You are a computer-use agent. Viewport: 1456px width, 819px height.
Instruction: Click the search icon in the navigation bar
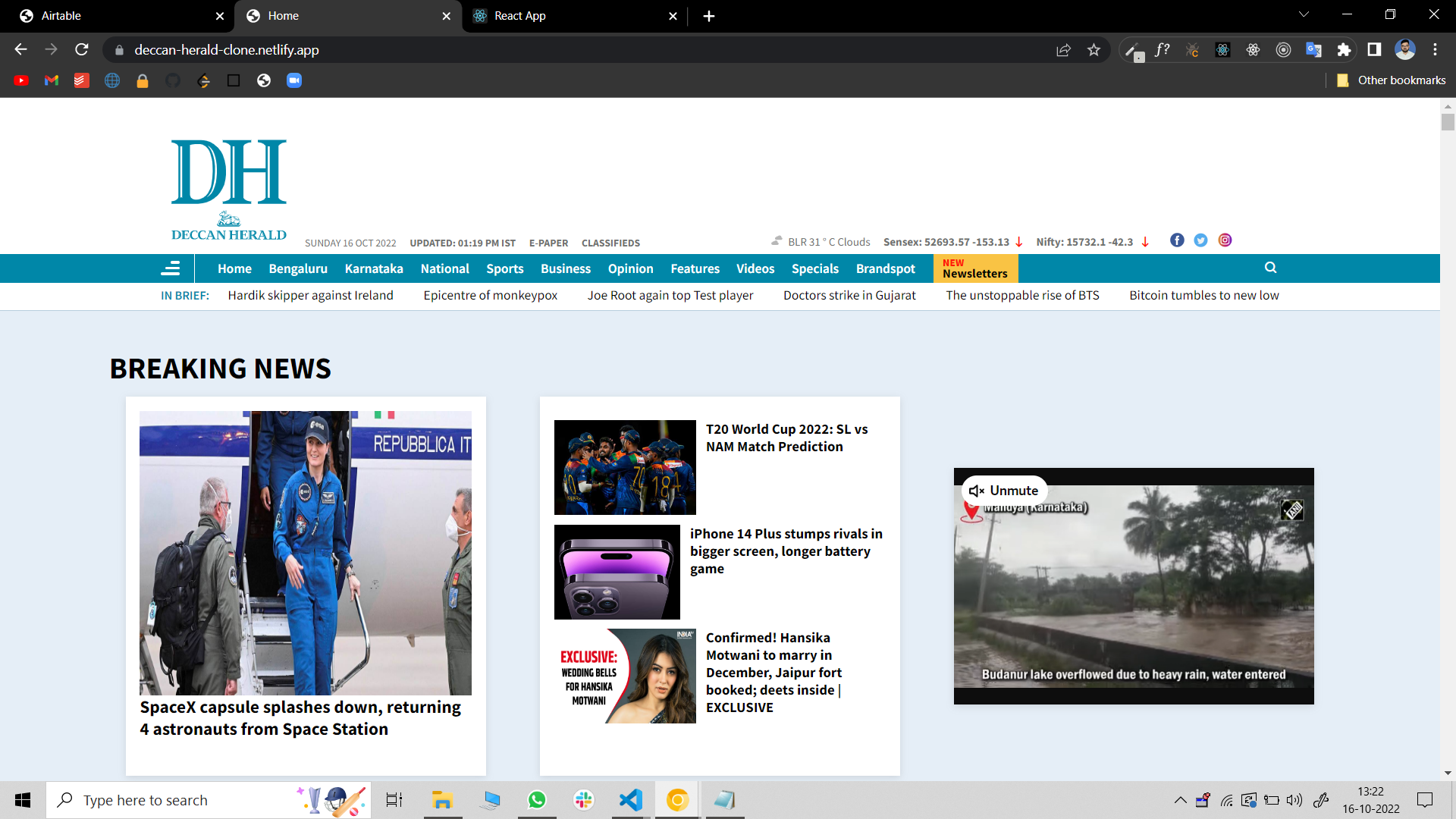[x=1270, y=268]
